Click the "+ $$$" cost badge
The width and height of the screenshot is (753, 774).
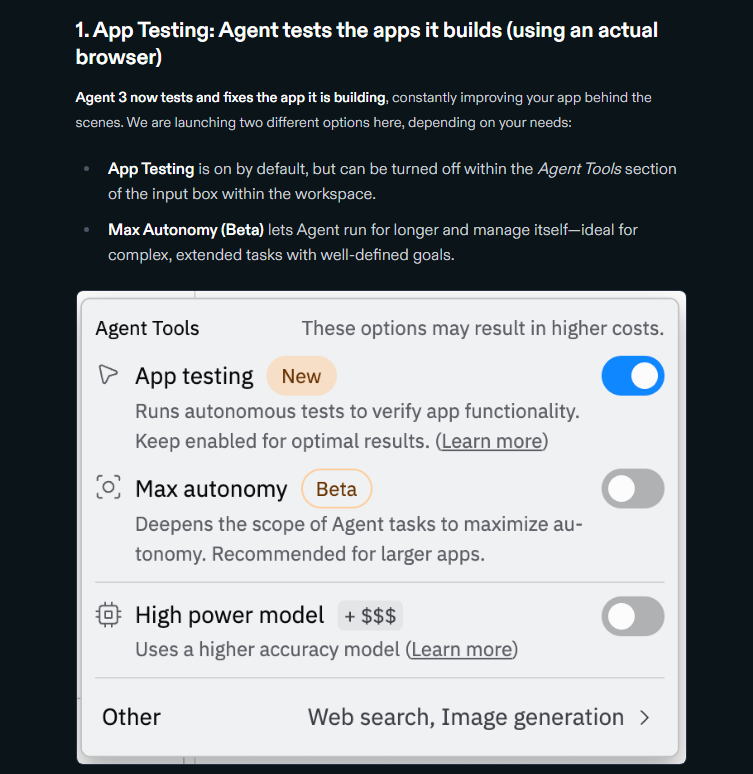pos(370,615)
